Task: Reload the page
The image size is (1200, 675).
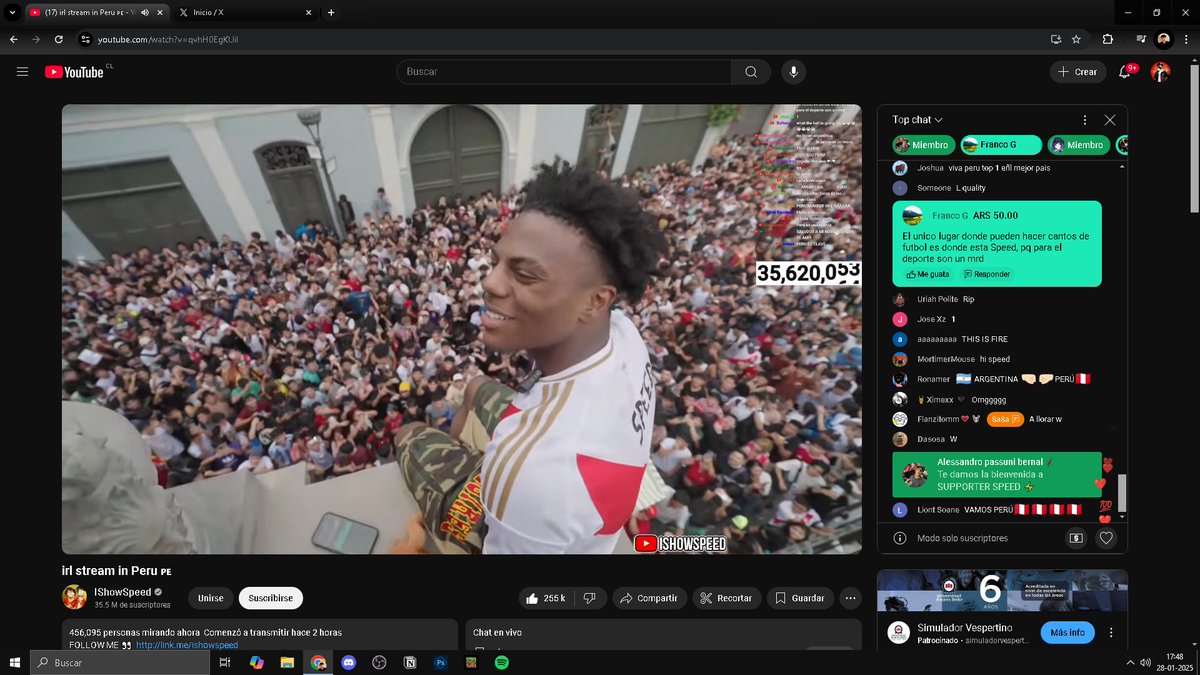Action: [59, 39]
